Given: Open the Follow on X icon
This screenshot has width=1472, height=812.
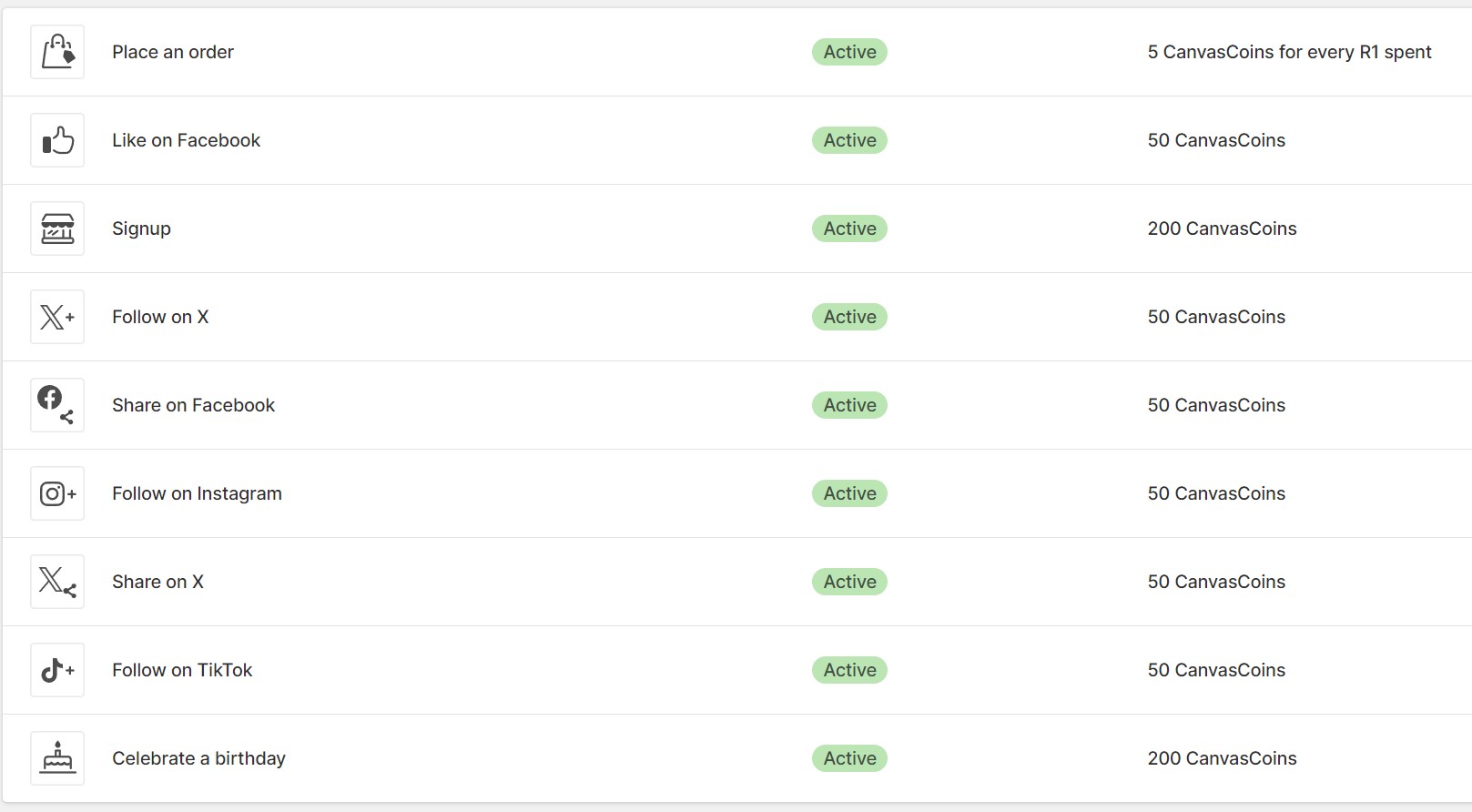Looking at the screenshot, I should tap(57, 317).
